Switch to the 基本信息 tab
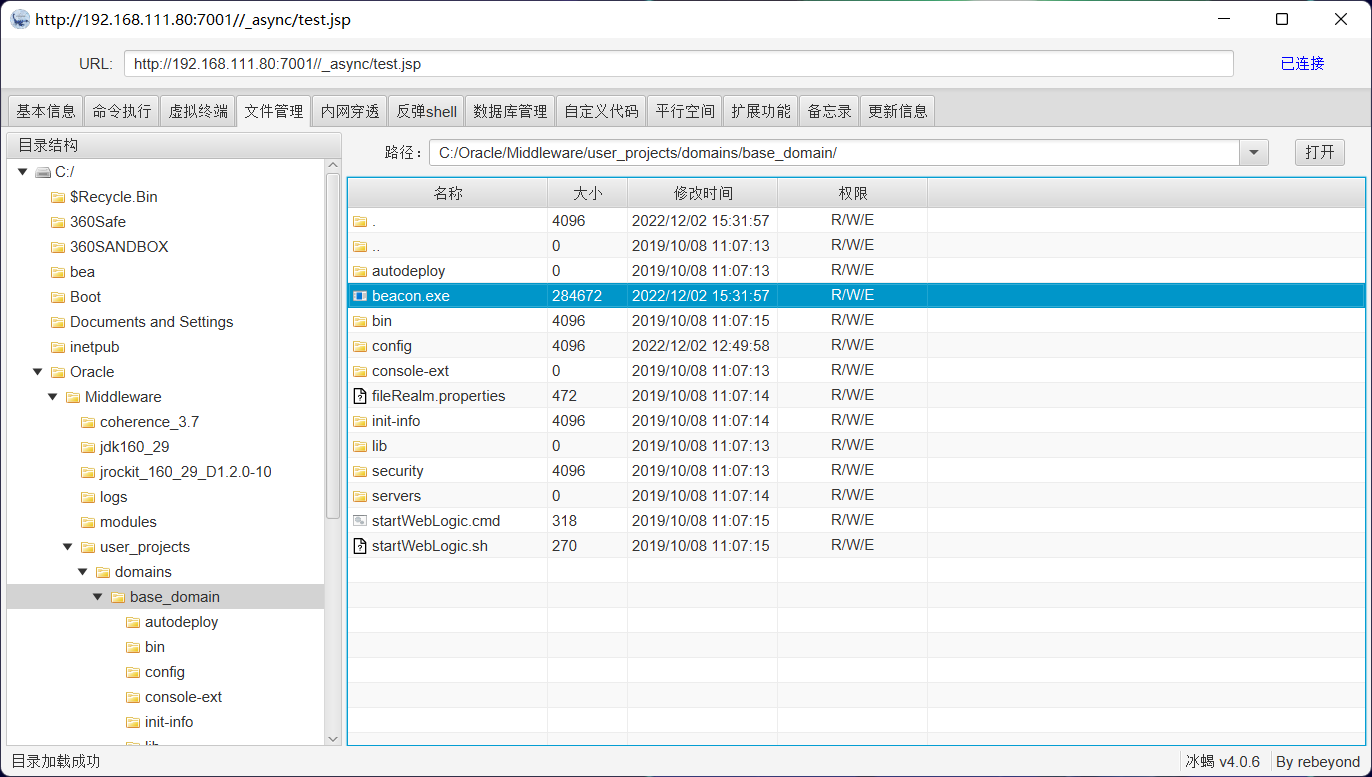This screenshot has height=777, width=1372. [46, 111]
